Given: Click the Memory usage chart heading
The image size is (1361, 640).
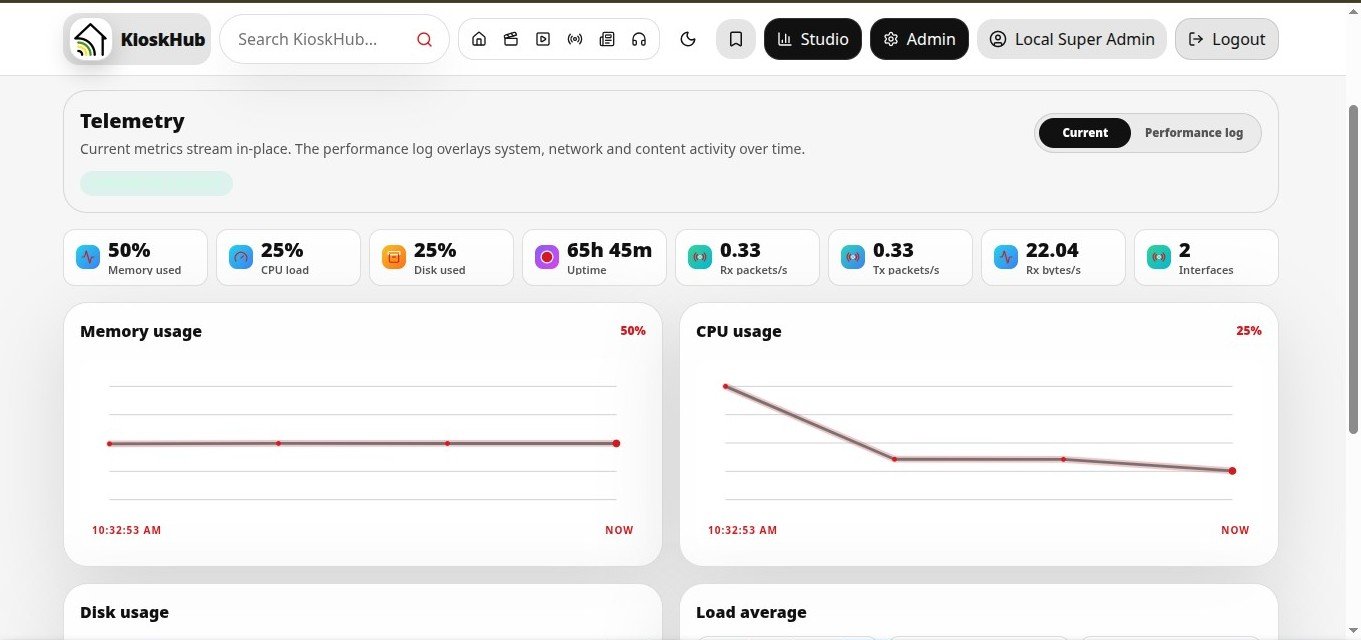Looking at the screenshot, I should click(141, 331).
